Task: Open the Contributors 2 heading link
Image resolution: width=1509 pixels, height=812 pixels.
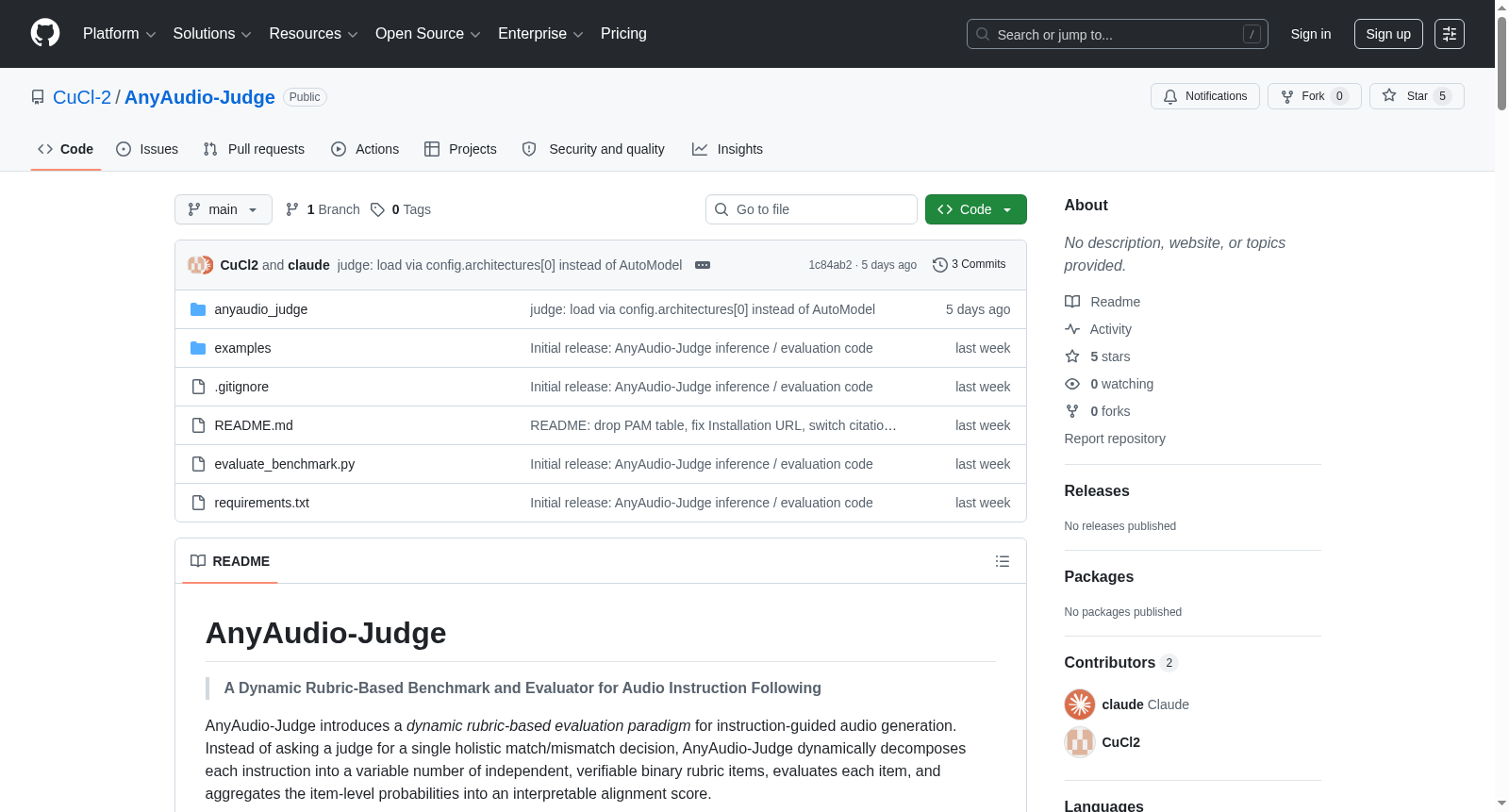Action: tap(1121, 663)
